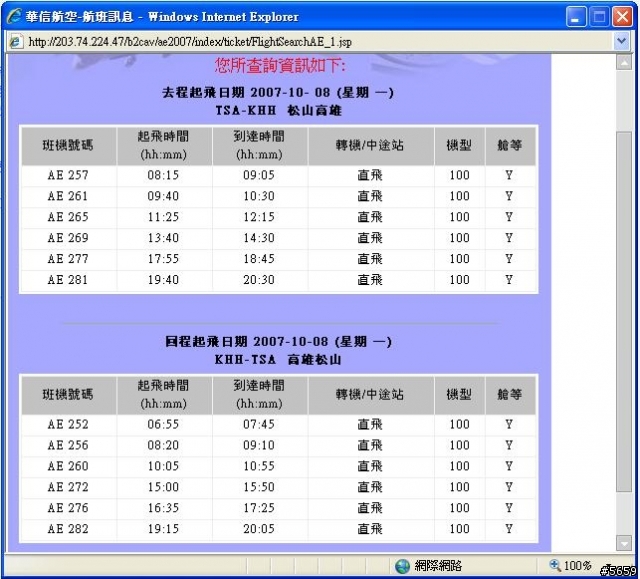Select flight number AE 261
The width and height of the screenshot is (640, 579).
pyautogui.click(x=68, y=196)
